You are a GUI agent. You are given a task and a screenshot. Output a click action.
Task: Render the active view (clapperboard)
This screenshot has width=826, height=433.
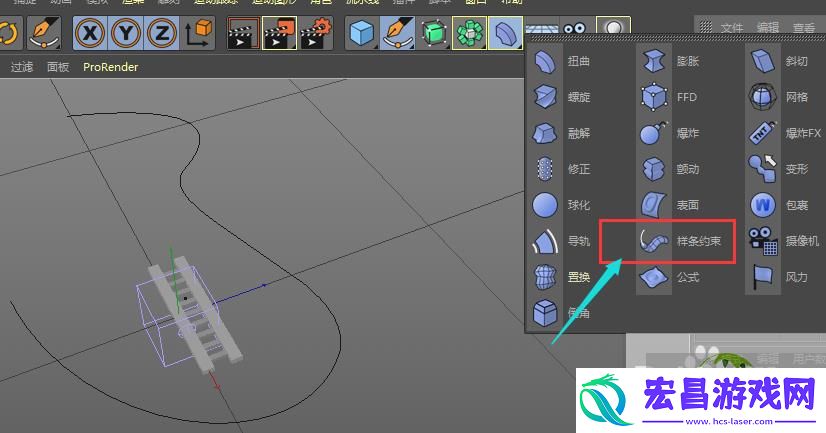pos(243,33)
